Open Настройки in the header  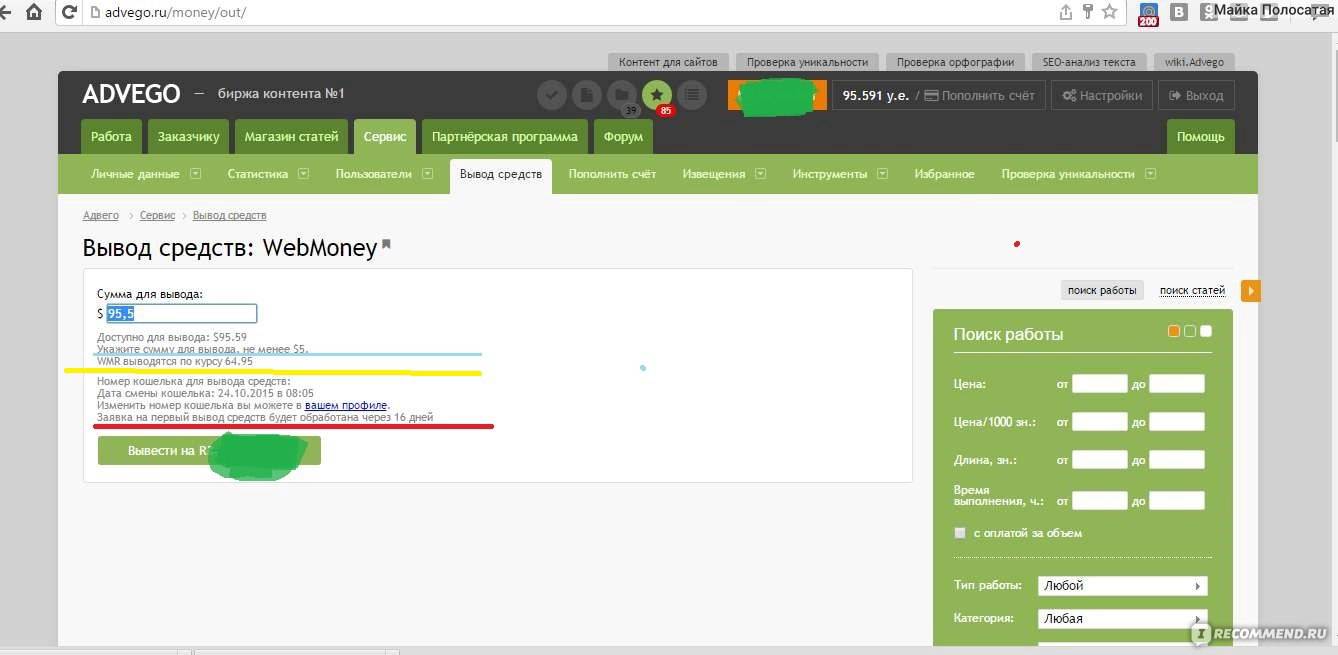click(1102, 96)
